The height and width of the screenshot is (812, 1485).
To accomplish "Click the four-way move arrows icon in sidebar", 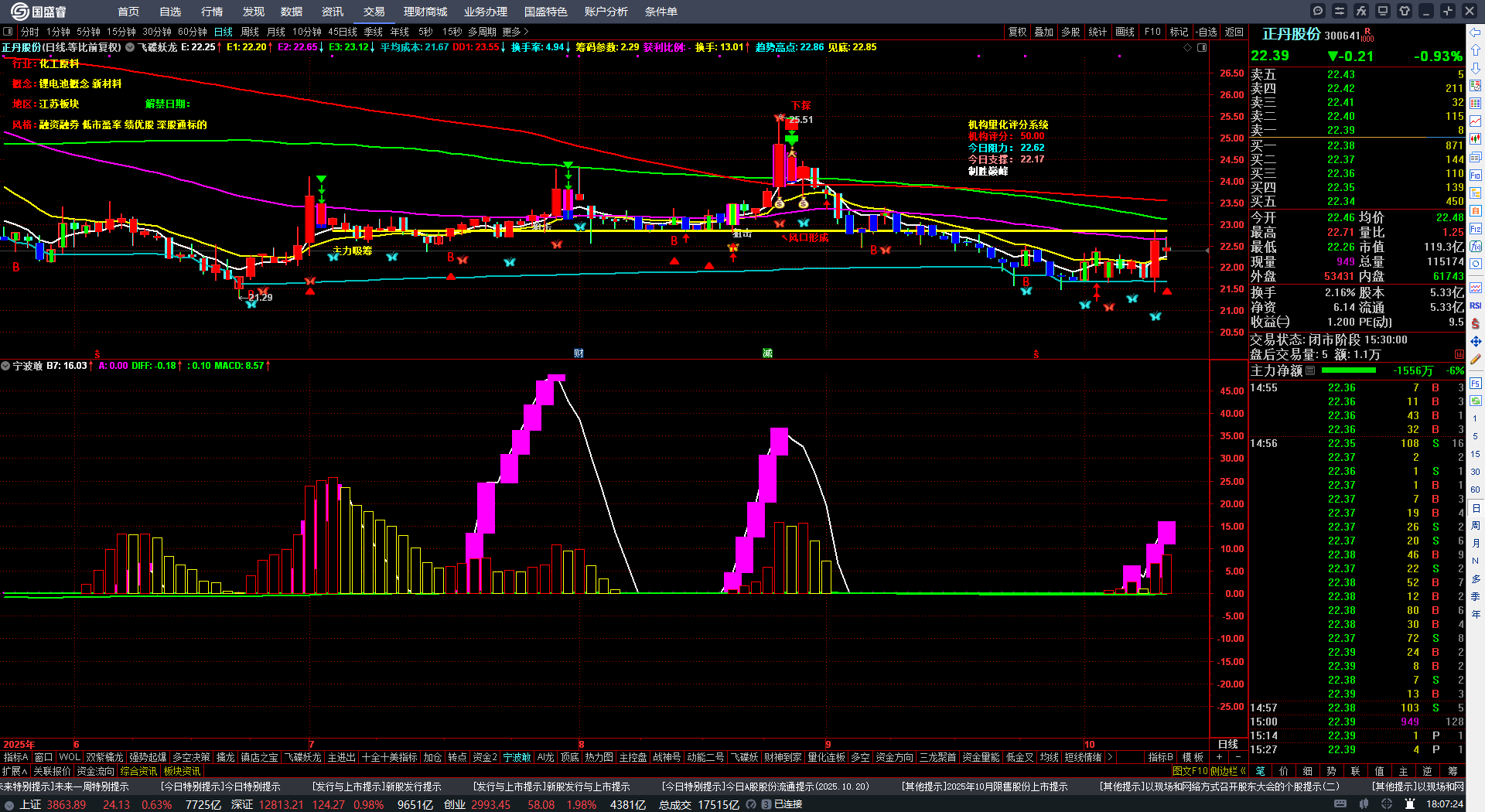I will click(x=1476, y=341).
